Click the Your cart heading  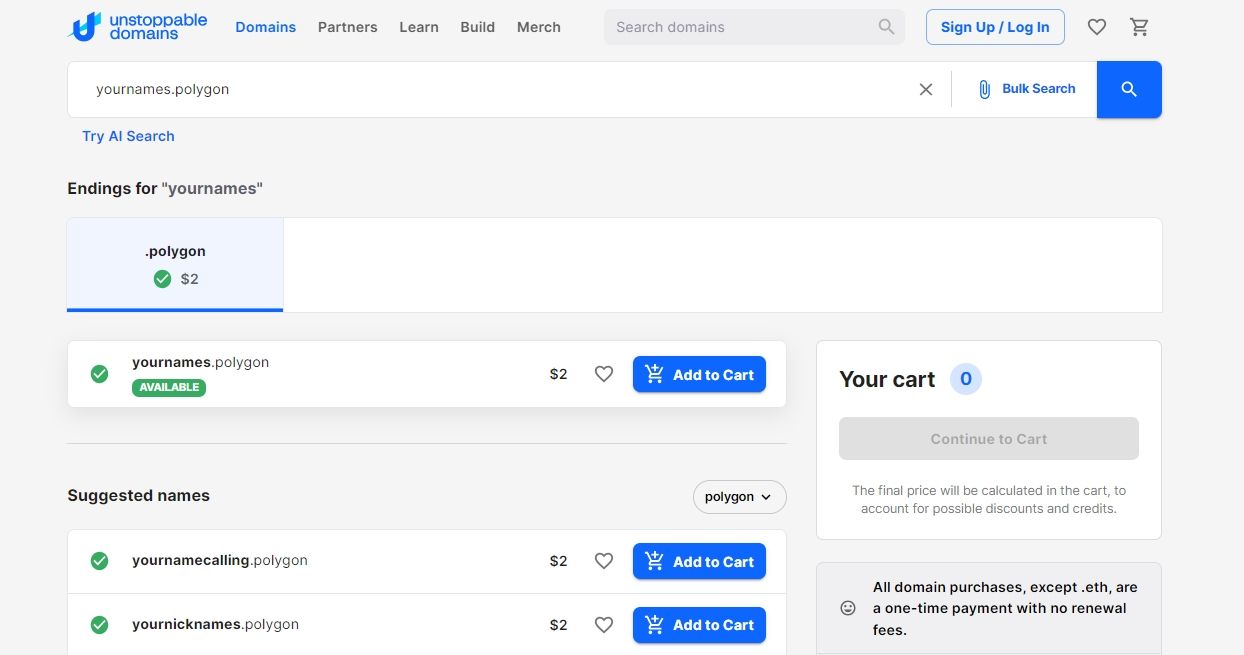point(887,379)
